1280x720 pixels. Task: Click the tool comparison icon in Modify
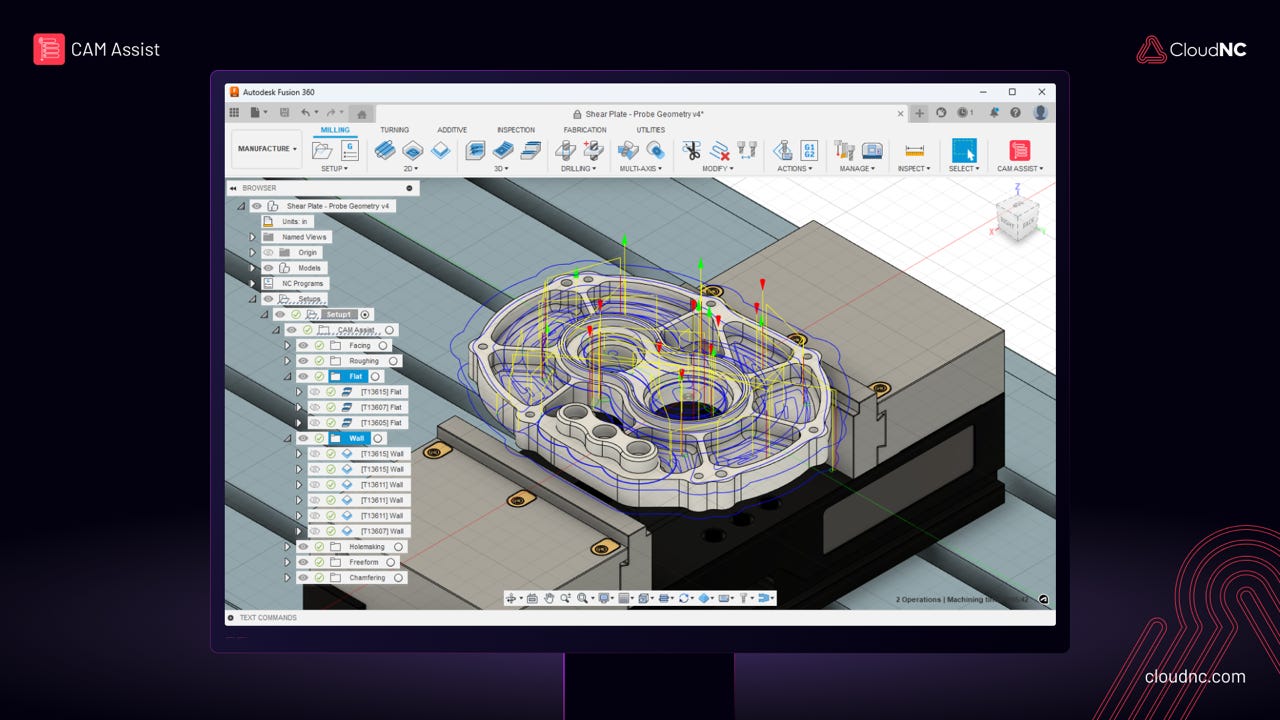[x=747, y=150]
